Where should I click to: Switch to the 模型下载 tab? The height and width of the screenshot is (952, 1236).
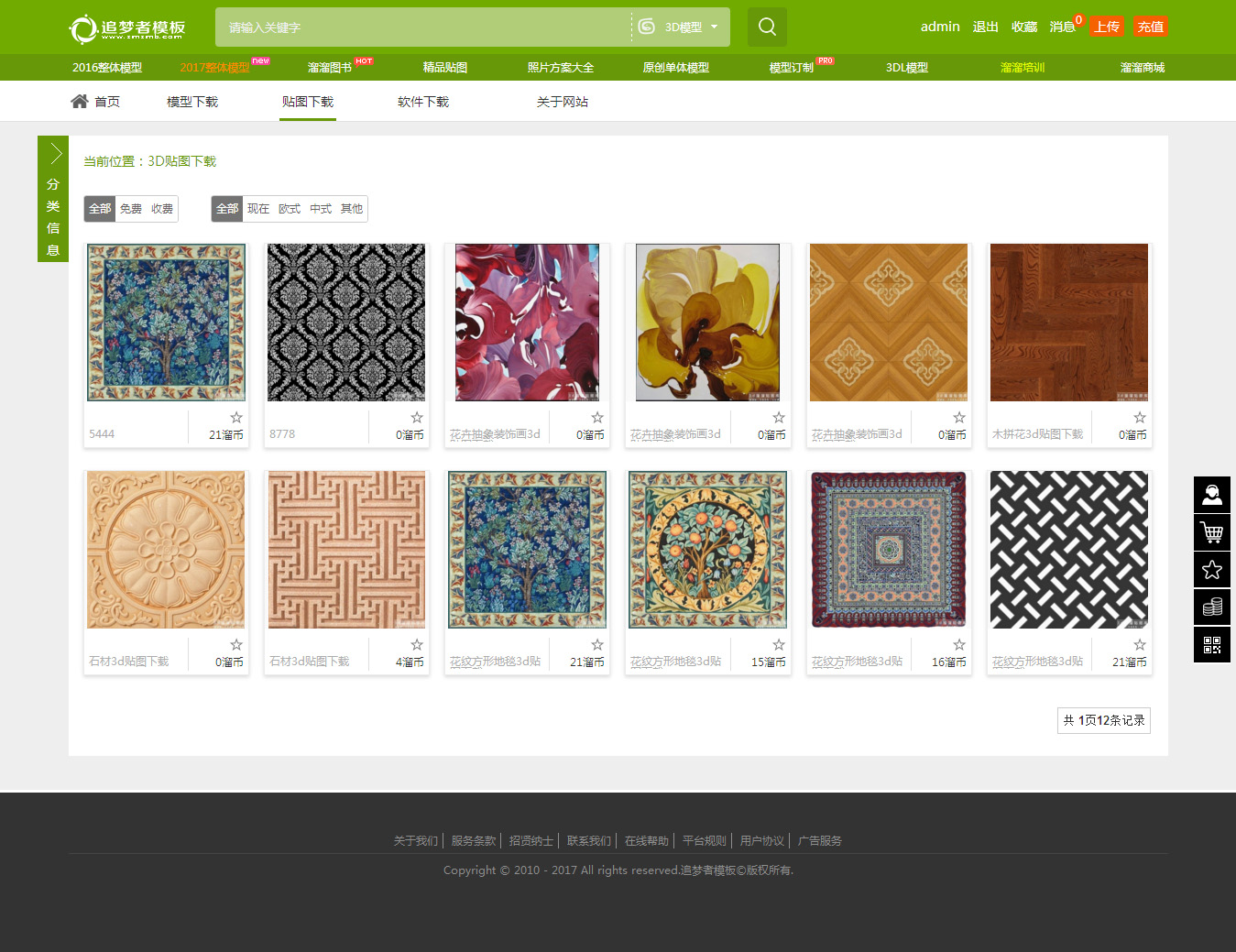coord(192,102)
